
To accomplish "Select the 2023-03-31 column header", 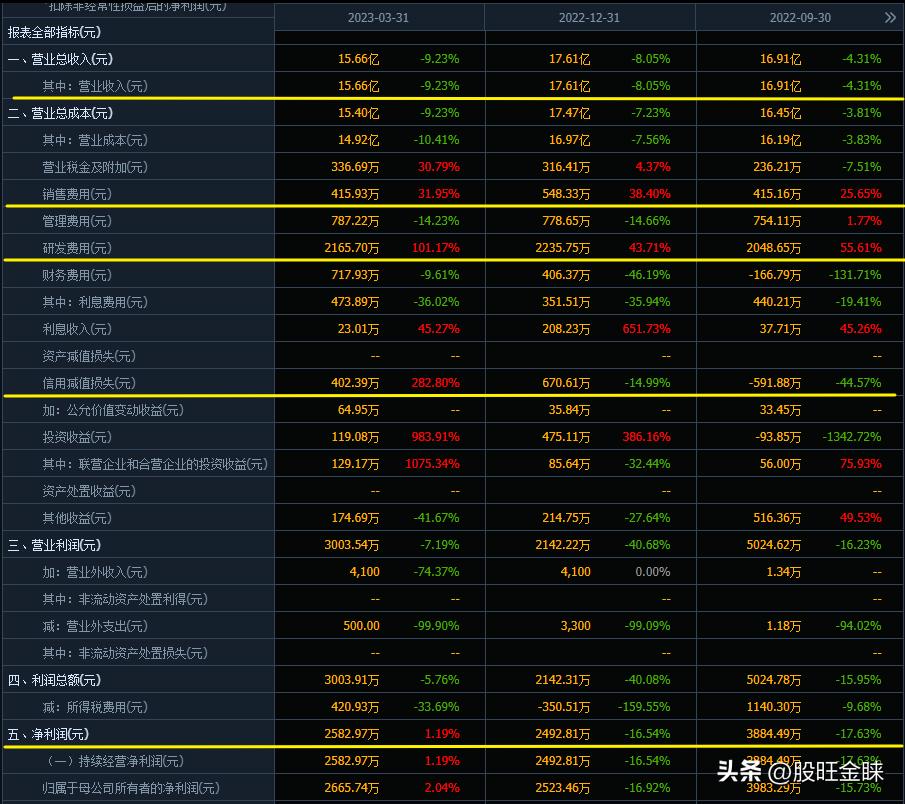I will tap(378, 18).
